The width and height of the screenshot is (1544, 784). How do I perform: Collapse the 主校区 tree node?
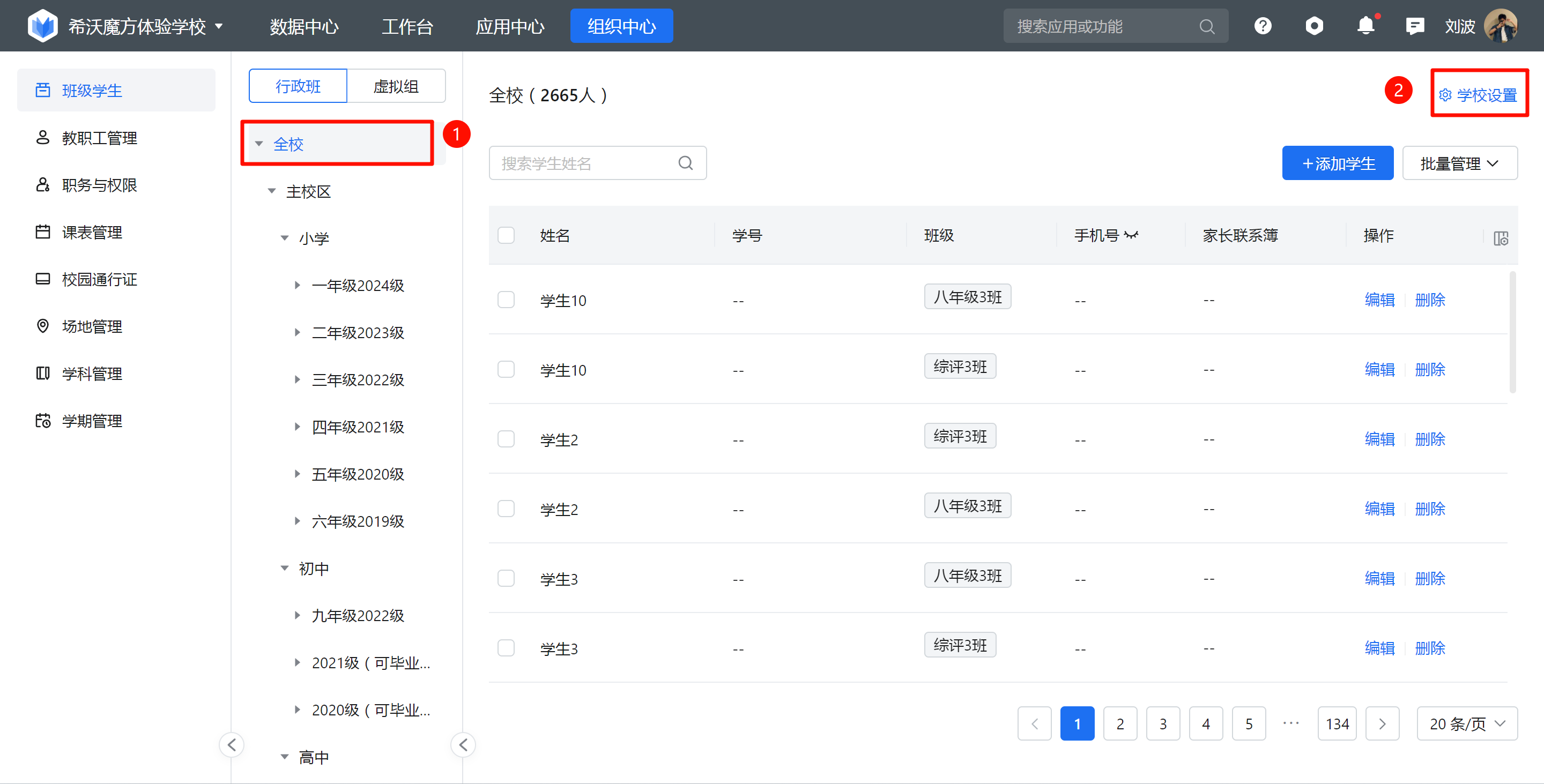[x=271, y=191]
